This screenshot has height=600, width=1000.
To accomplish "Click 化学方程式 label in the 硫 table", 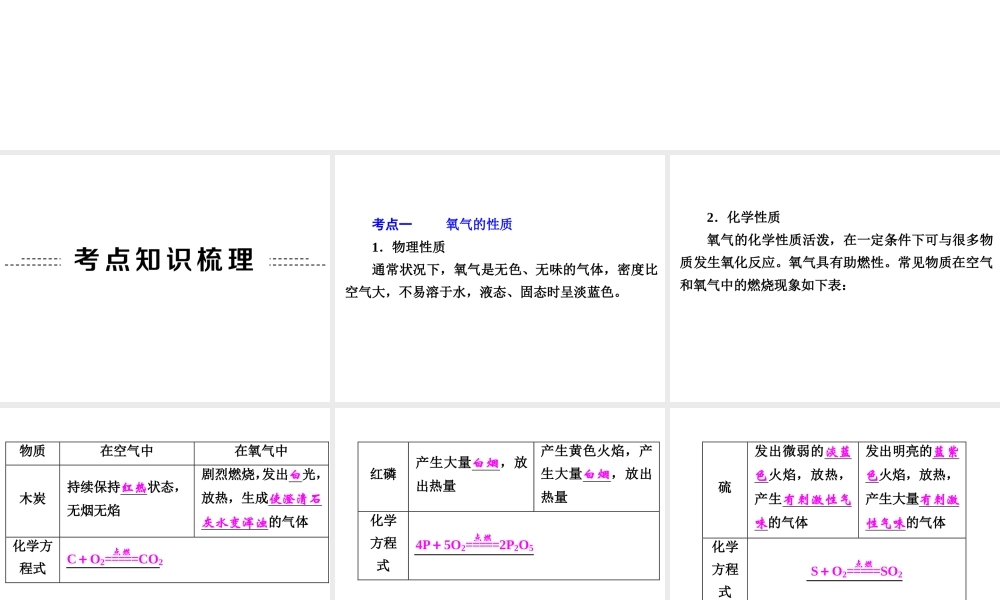I will pyautogui.click(x=725, y=569).
